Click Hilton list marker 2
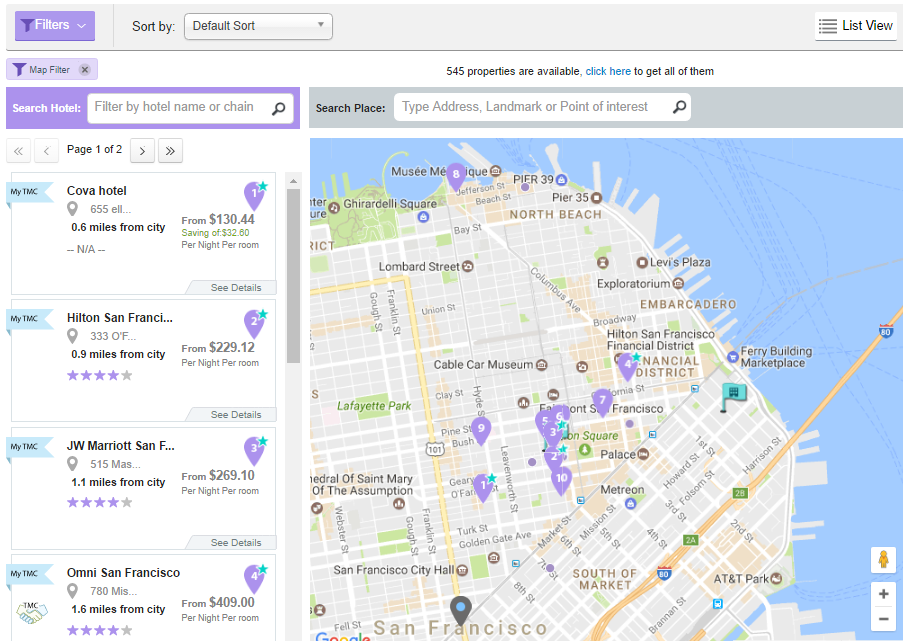 coord(254,323)
